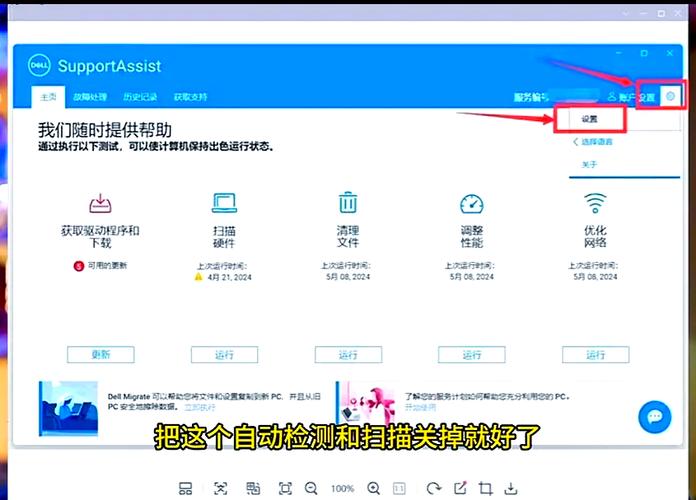696x500 pixels.
Task: Click the 账户设置 person icon
Action: pos(612,97)
